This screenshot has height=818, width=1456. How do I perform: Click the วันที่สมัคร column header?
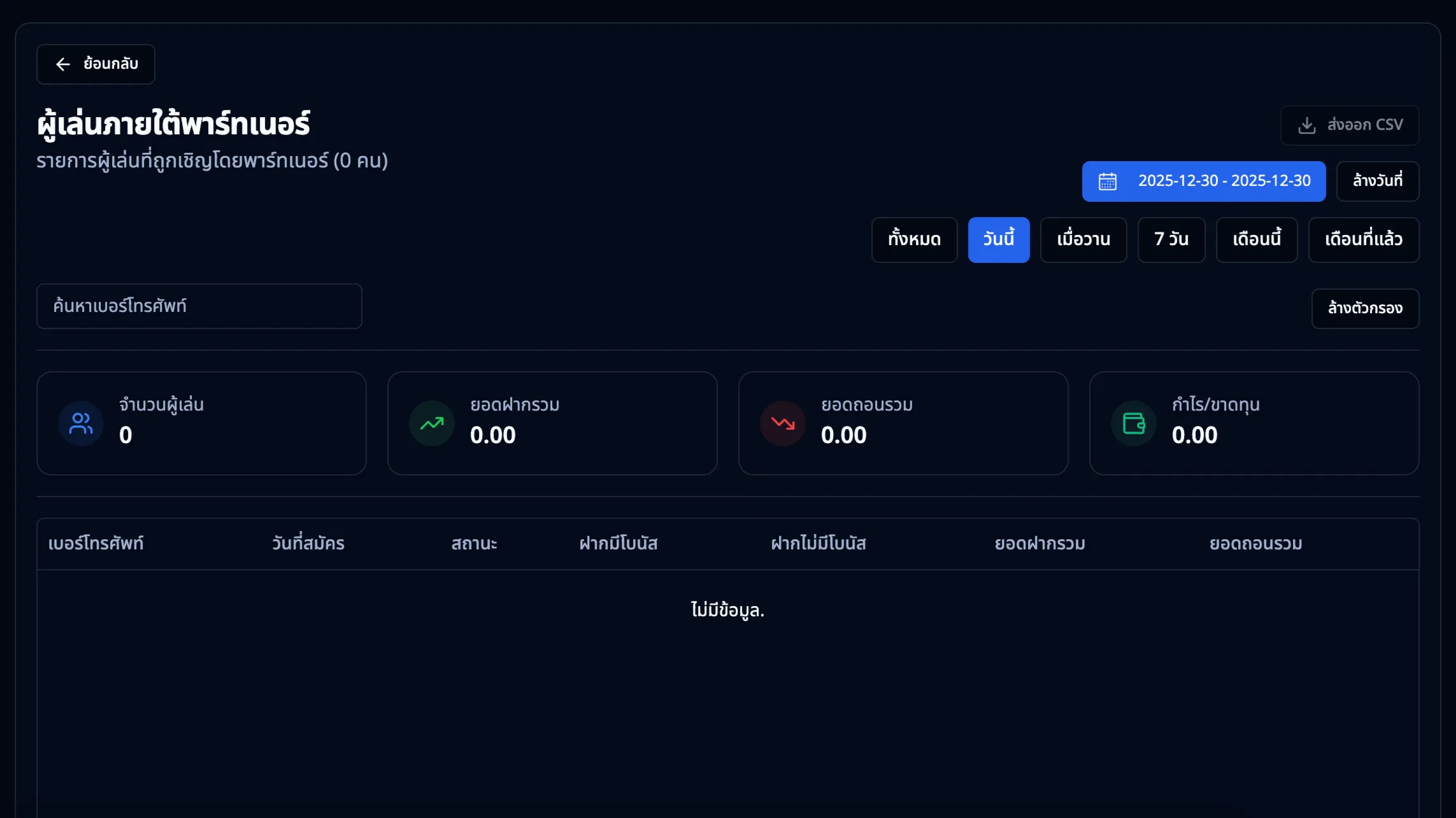click(308, 544)
